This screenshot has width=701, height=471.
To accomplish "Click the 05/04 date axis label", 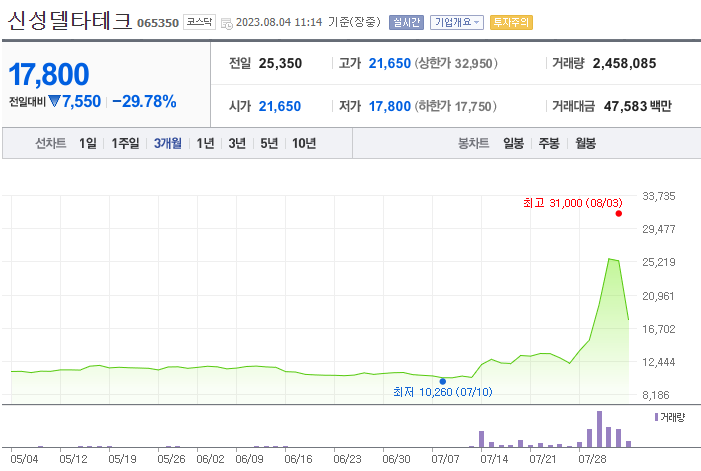I will pos(24,459).
